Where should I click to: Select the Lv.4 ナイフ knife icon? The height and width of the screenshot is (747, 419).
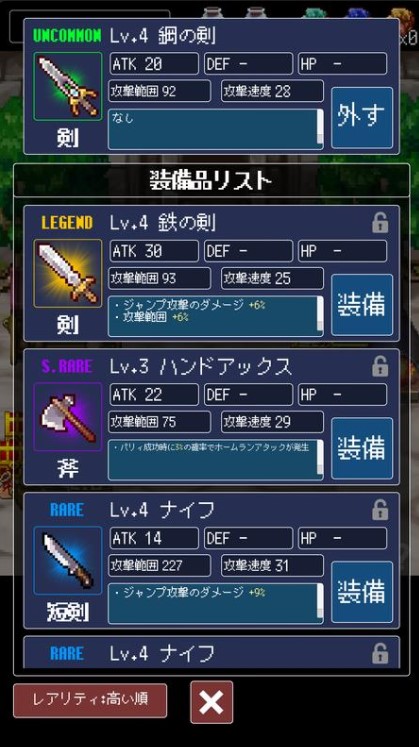pos(68,561)
